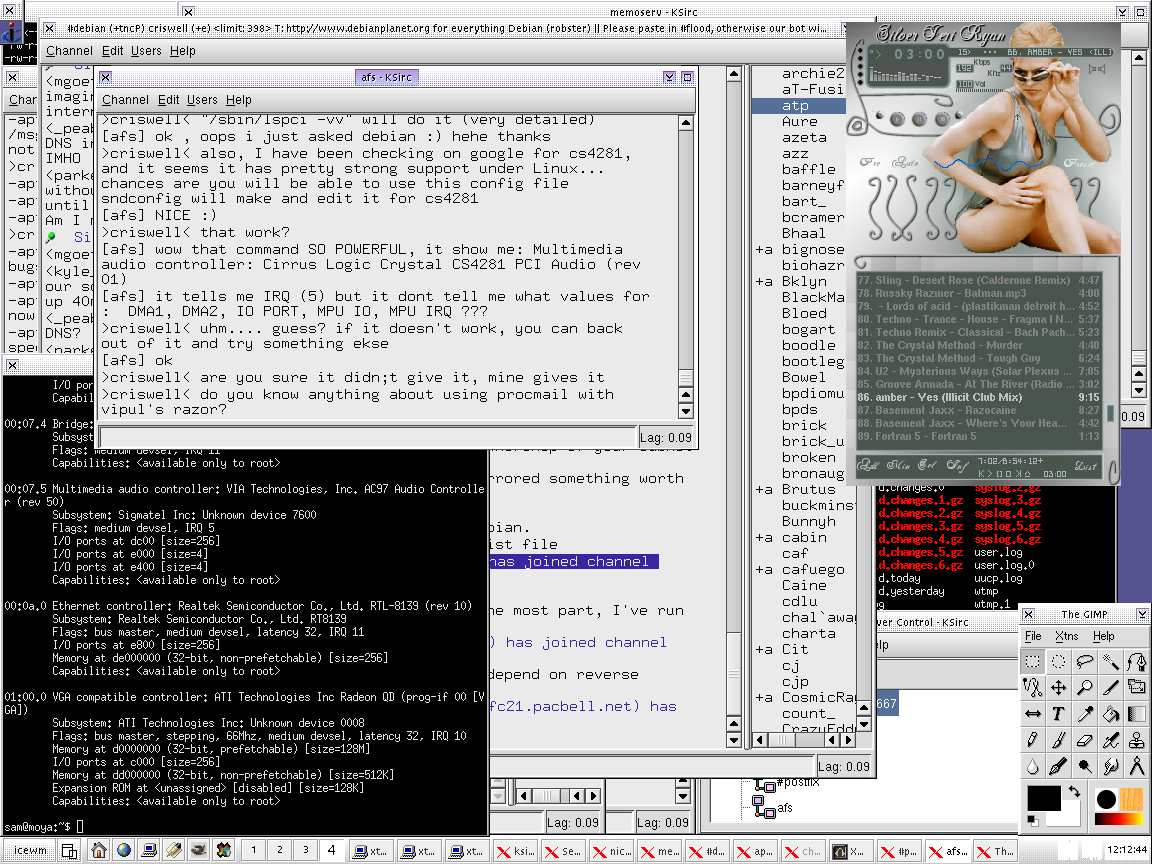Choose the Text tool in GIMP
Viewport: 1152px width, 864px height.
click(1058, 713)
